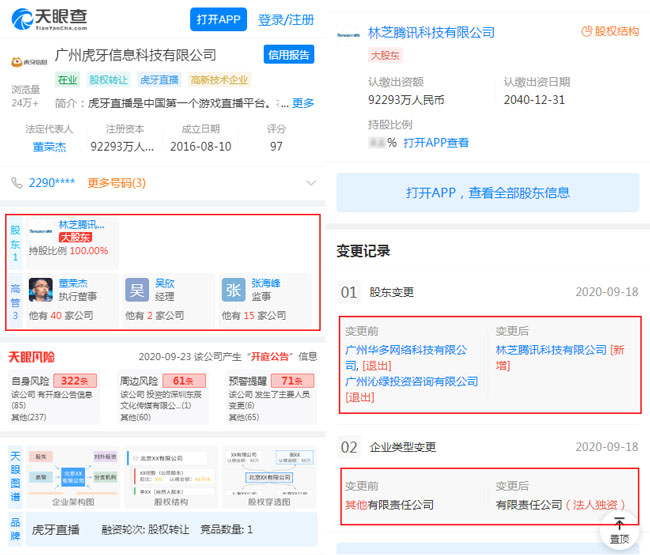Screen dimensions: 650x555
Task: Click the score value 97
Action: 276,146
